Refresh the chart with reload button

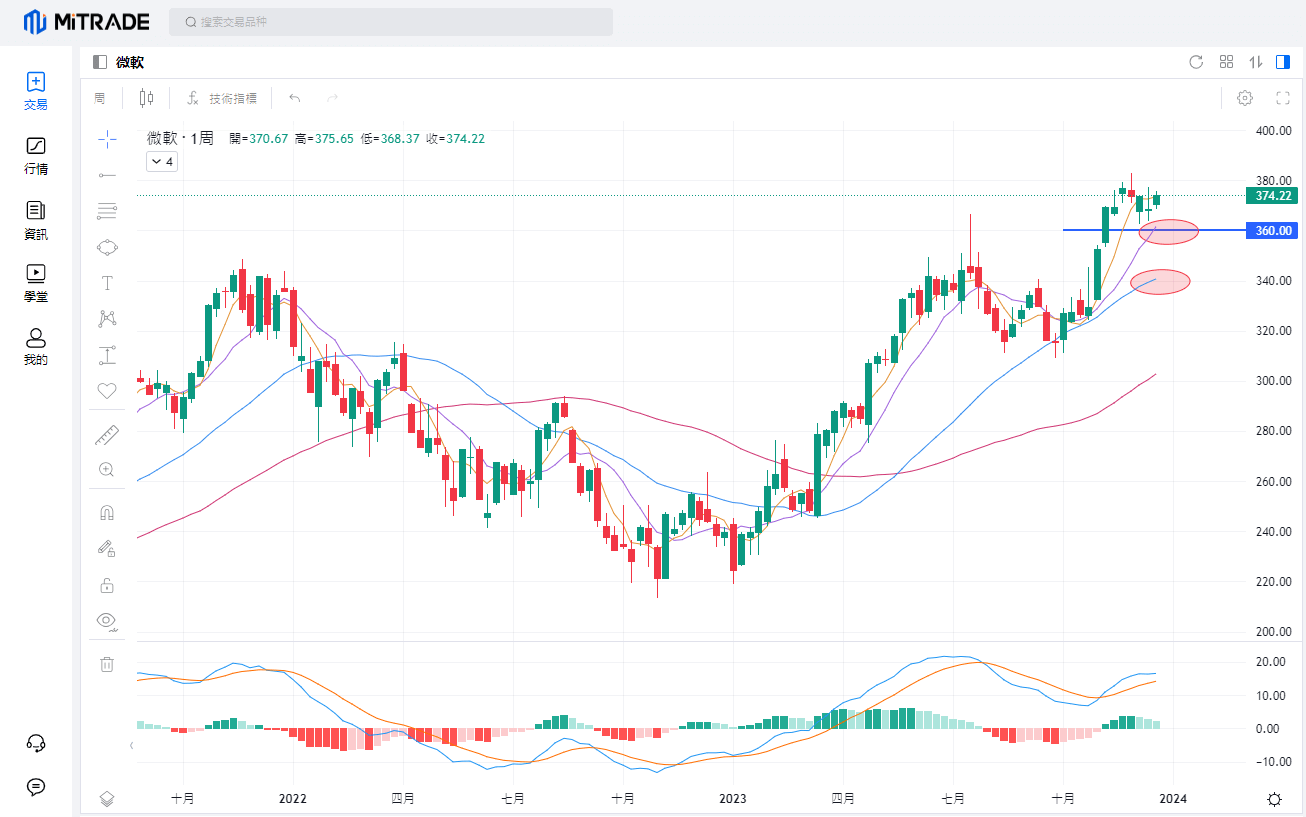pos(1196,62)
